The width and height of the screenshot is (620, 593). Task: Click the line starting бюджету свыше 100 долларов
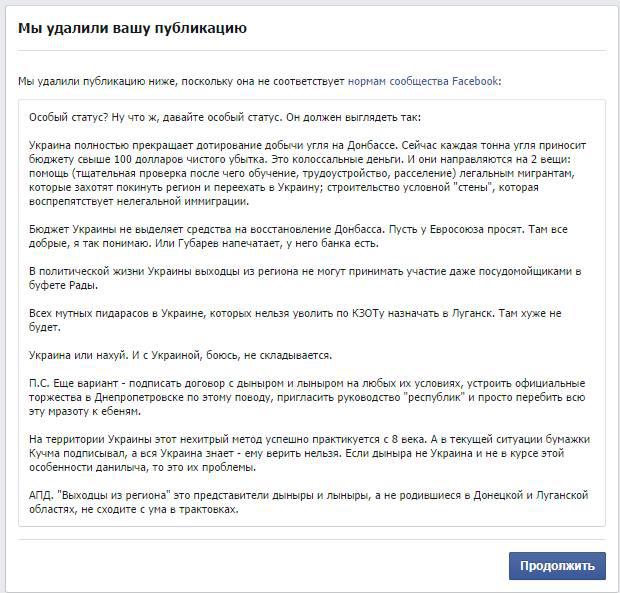tap(300, 159)
